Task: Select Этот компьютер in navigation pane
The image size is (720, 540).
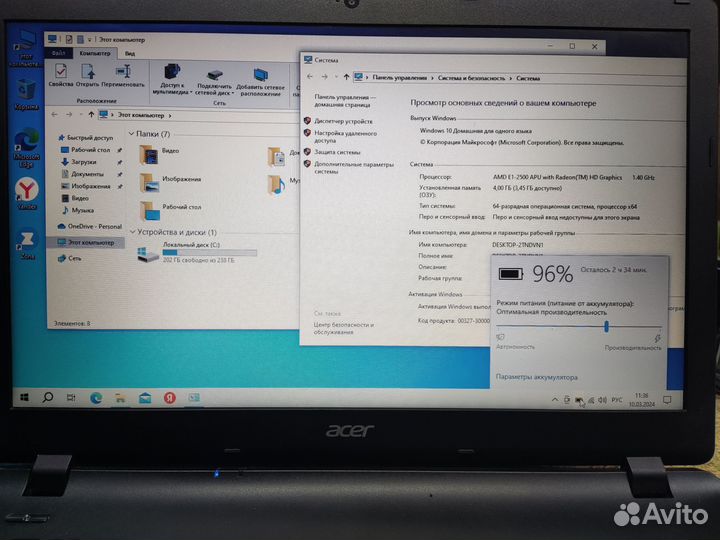Action: (x=85, y=242)
